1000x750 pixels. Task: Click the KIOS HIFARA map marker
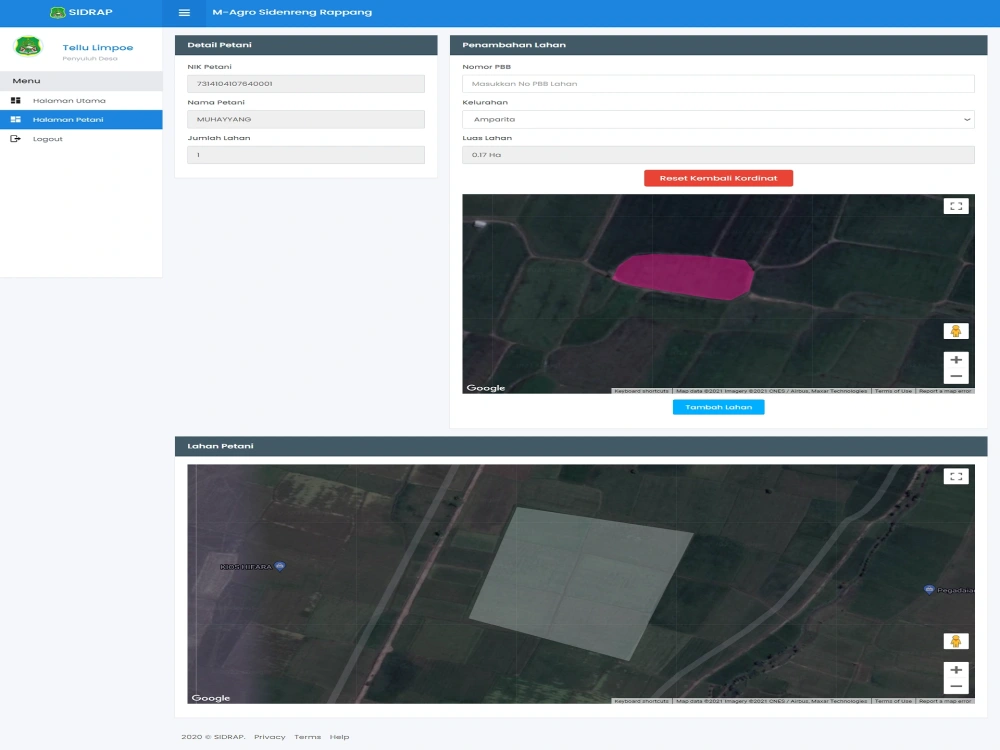click(x=279, y=566)
